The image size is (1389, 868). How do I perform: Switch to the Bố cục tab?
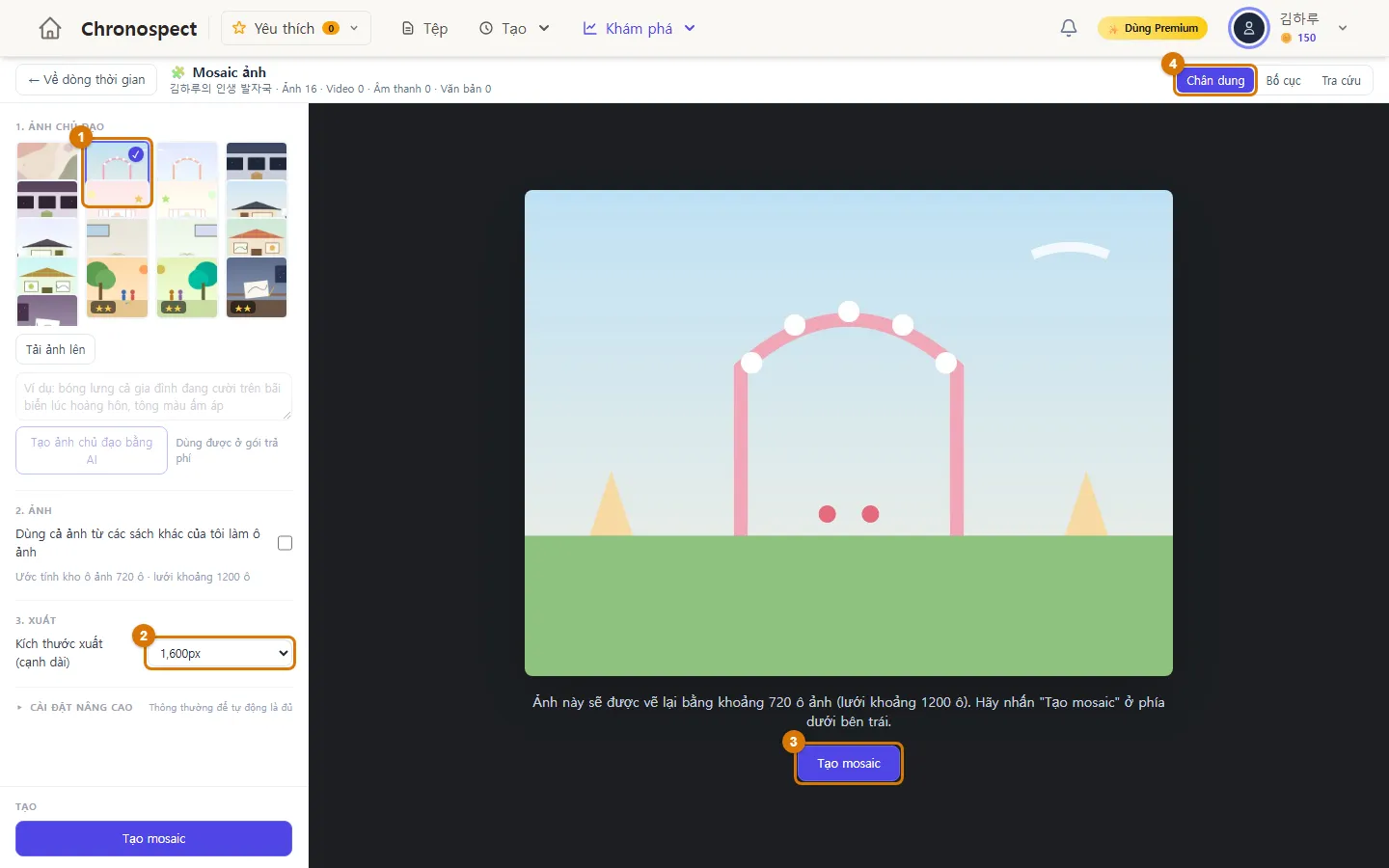coord(1283,81)
